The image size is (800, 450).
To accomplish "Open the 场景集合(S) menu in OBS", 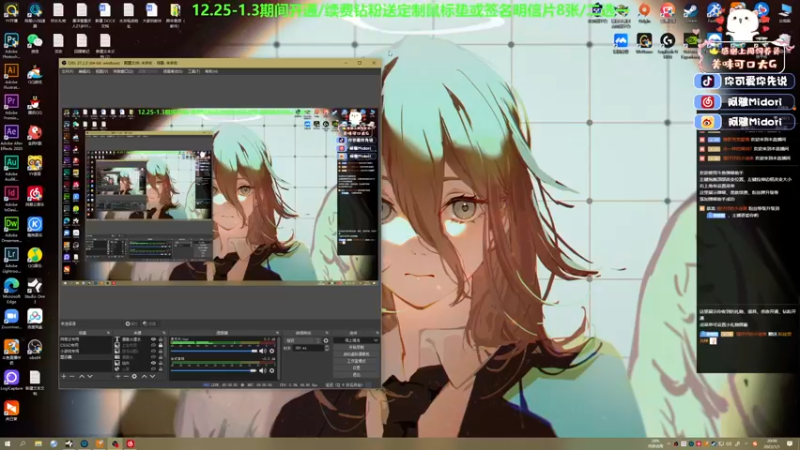I will click(x=173, y=71).
